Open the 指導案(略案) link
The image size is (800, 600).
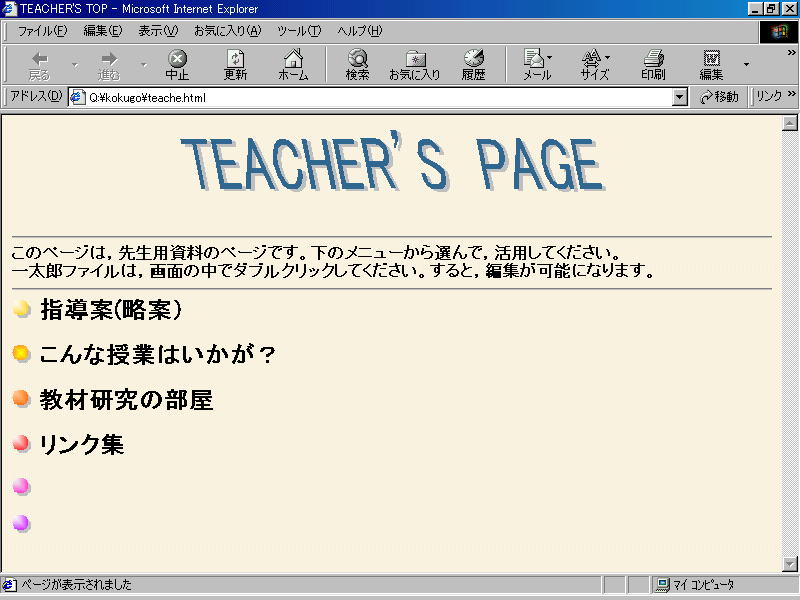(x=111, y=309)
